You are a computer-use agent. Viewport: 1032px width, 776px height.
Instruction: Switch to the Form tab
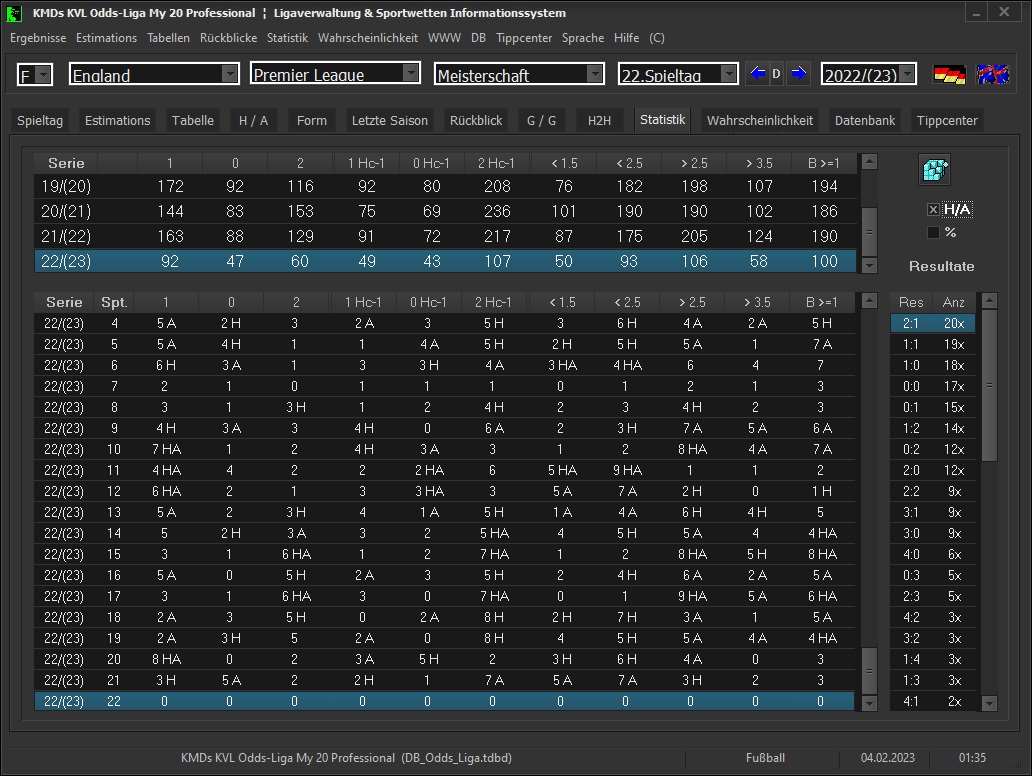312,120
